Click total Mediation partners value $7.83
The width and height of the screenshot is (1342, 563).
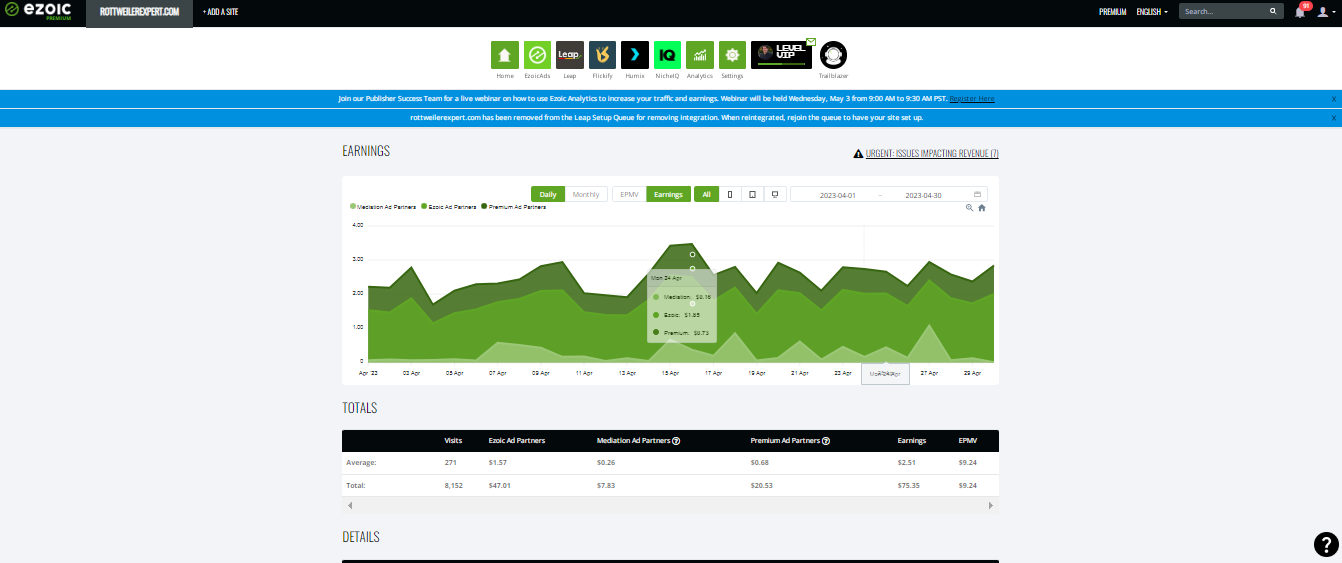click(606, 485)
